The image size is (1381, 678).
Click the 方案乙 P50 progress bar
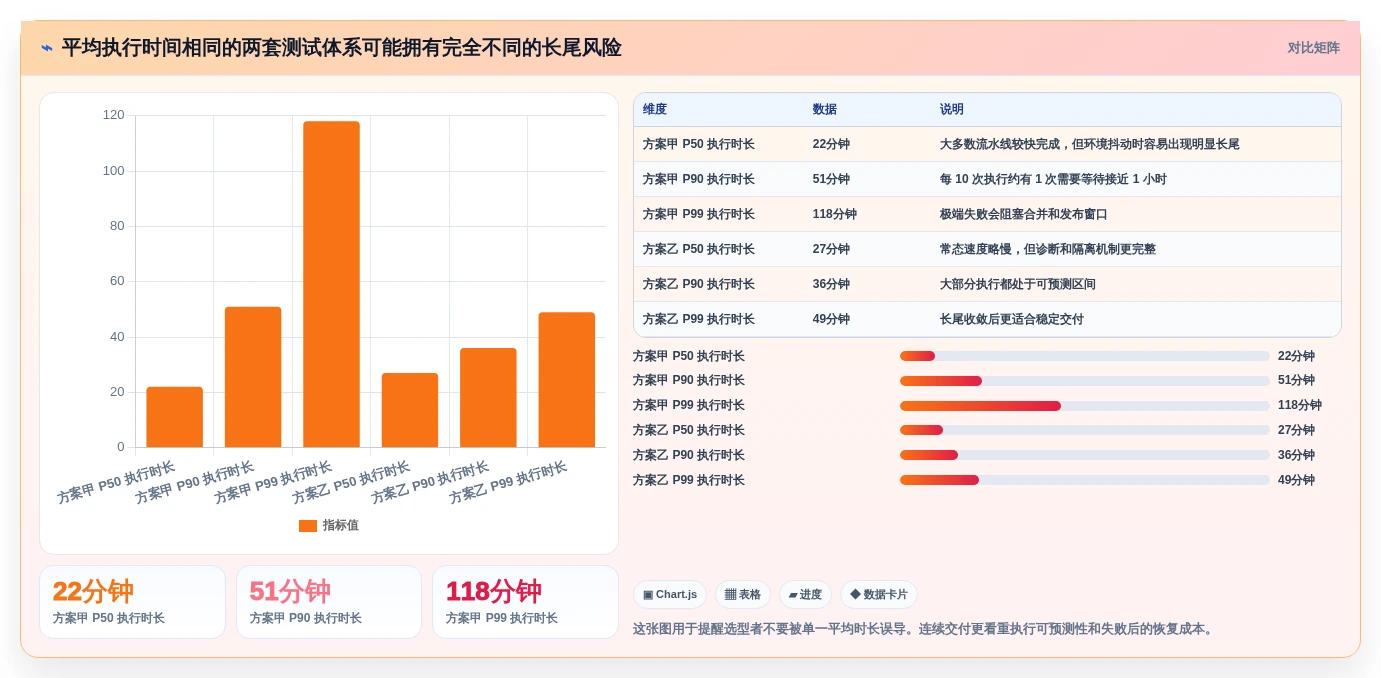1085,430
